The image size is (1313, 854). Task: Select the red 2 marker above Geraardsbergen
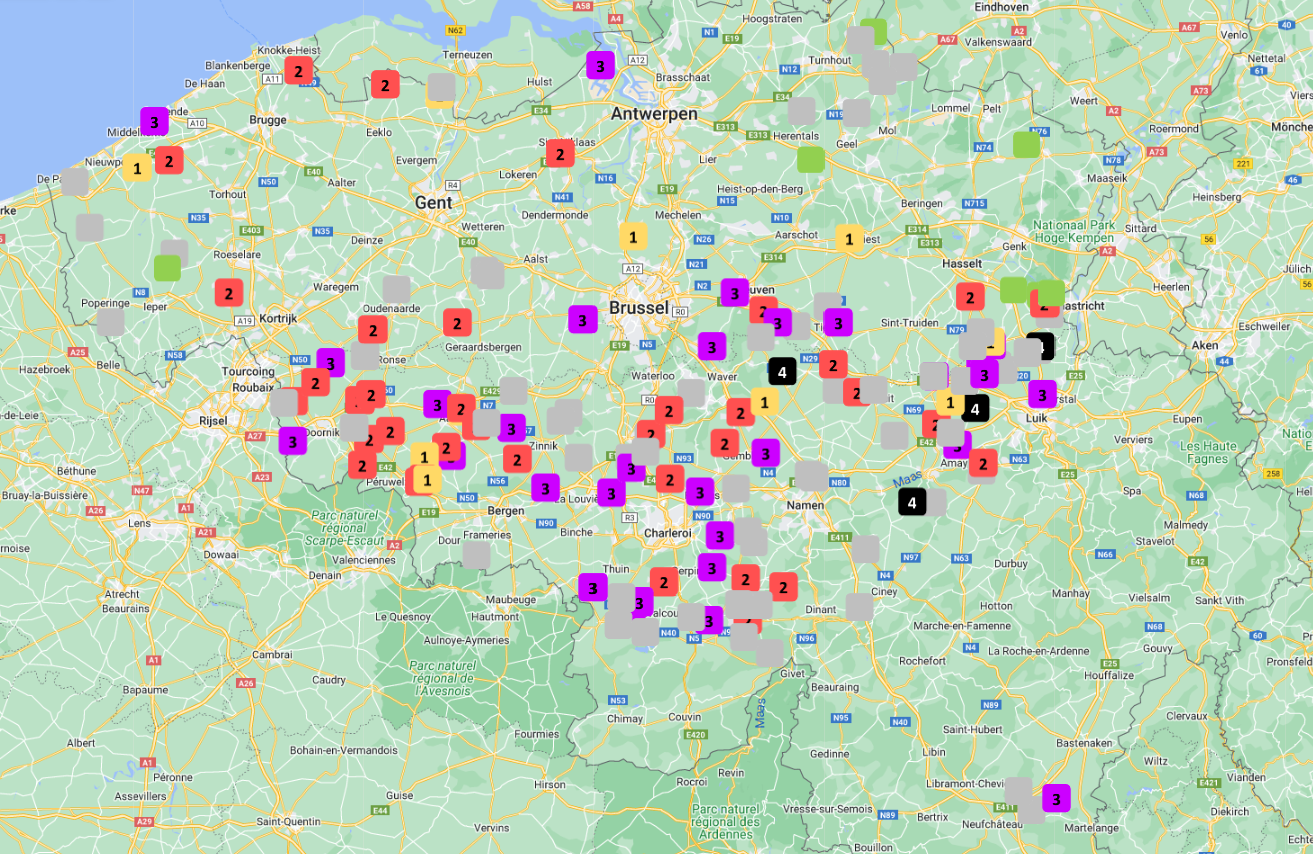(457, 322)
